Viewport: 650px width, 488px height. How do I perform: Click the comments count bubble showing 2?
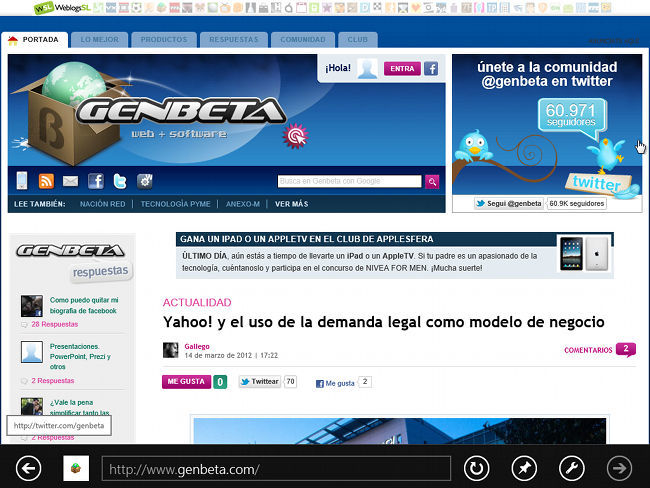[626, 350]
